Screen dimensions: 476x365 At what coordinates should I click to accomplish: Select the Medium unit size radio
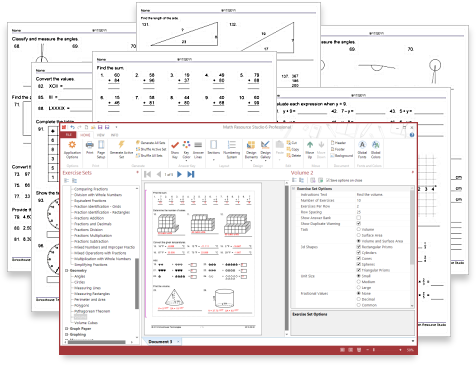point(359,282)
